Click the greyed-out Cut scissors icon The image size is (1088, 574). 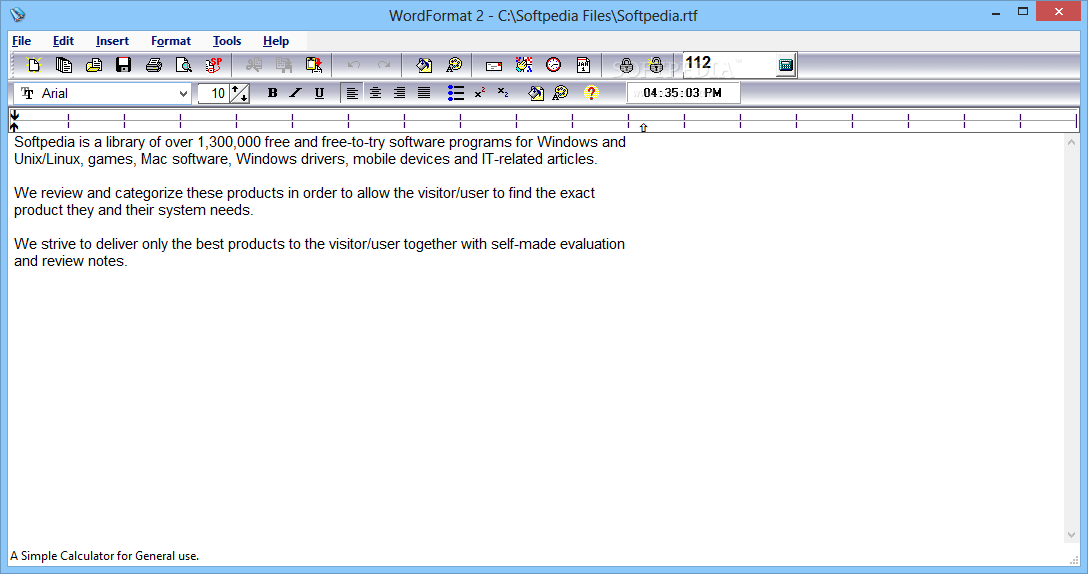(x=254, y=65)
